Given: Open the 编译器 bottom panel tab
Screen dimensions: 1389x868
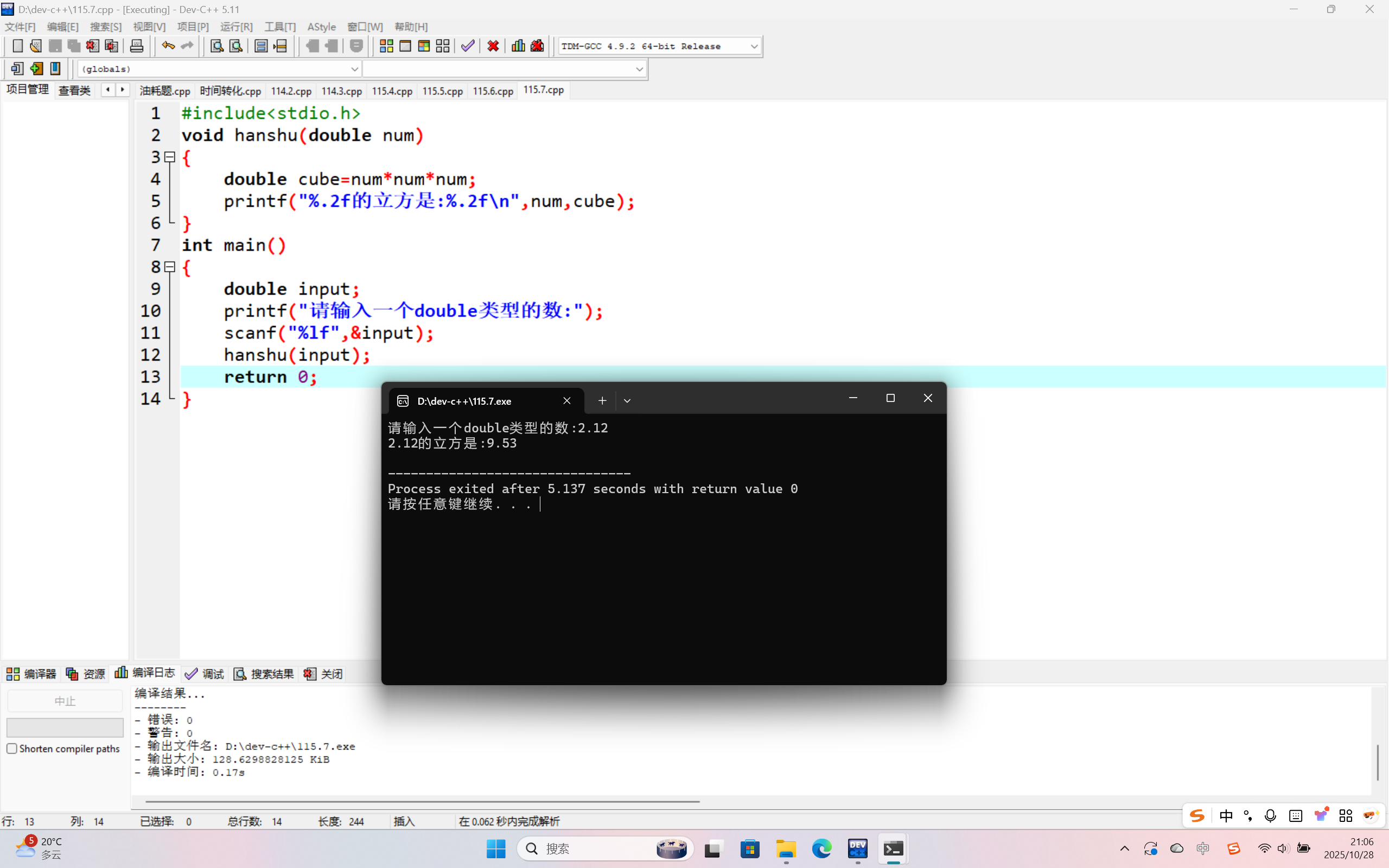Looking at the screenshot, I should [31, 673].
